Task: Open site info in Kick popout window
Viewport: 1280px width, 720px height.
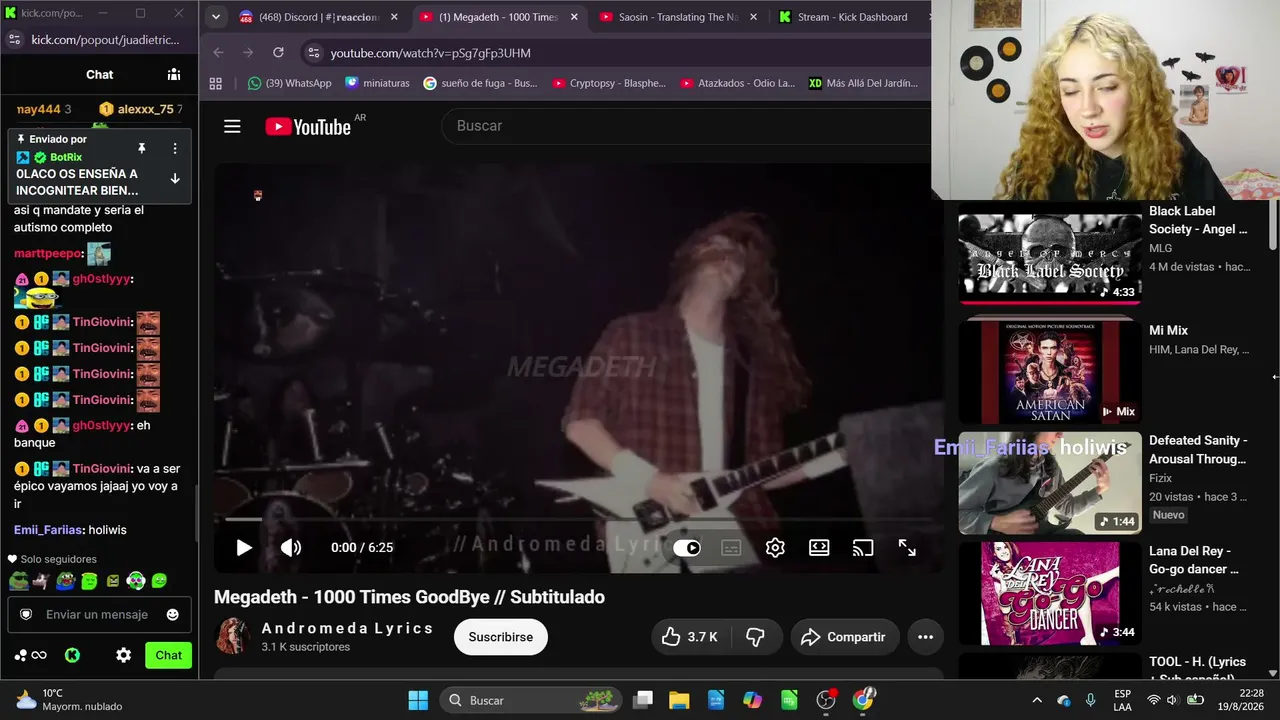Action: (14, 40)
